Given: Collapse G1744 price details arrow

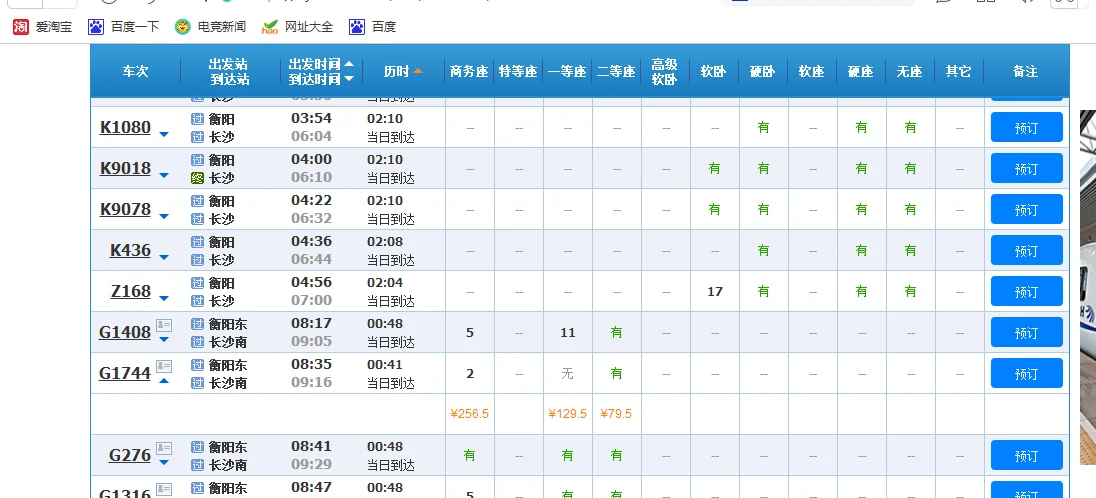Looking at the screenshot, I should [x=164, y=380].
